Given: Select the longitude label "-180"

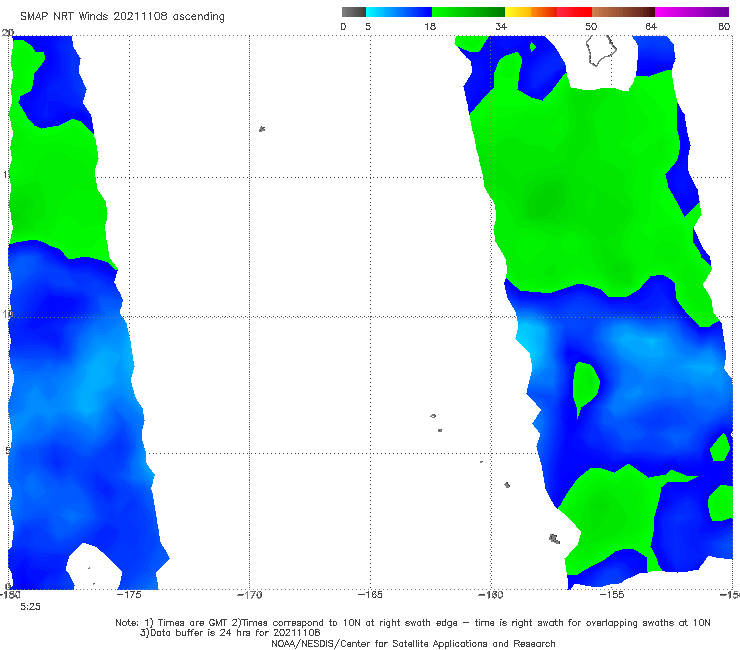Looking at the screenshot, I should click(x=10, y=595).
